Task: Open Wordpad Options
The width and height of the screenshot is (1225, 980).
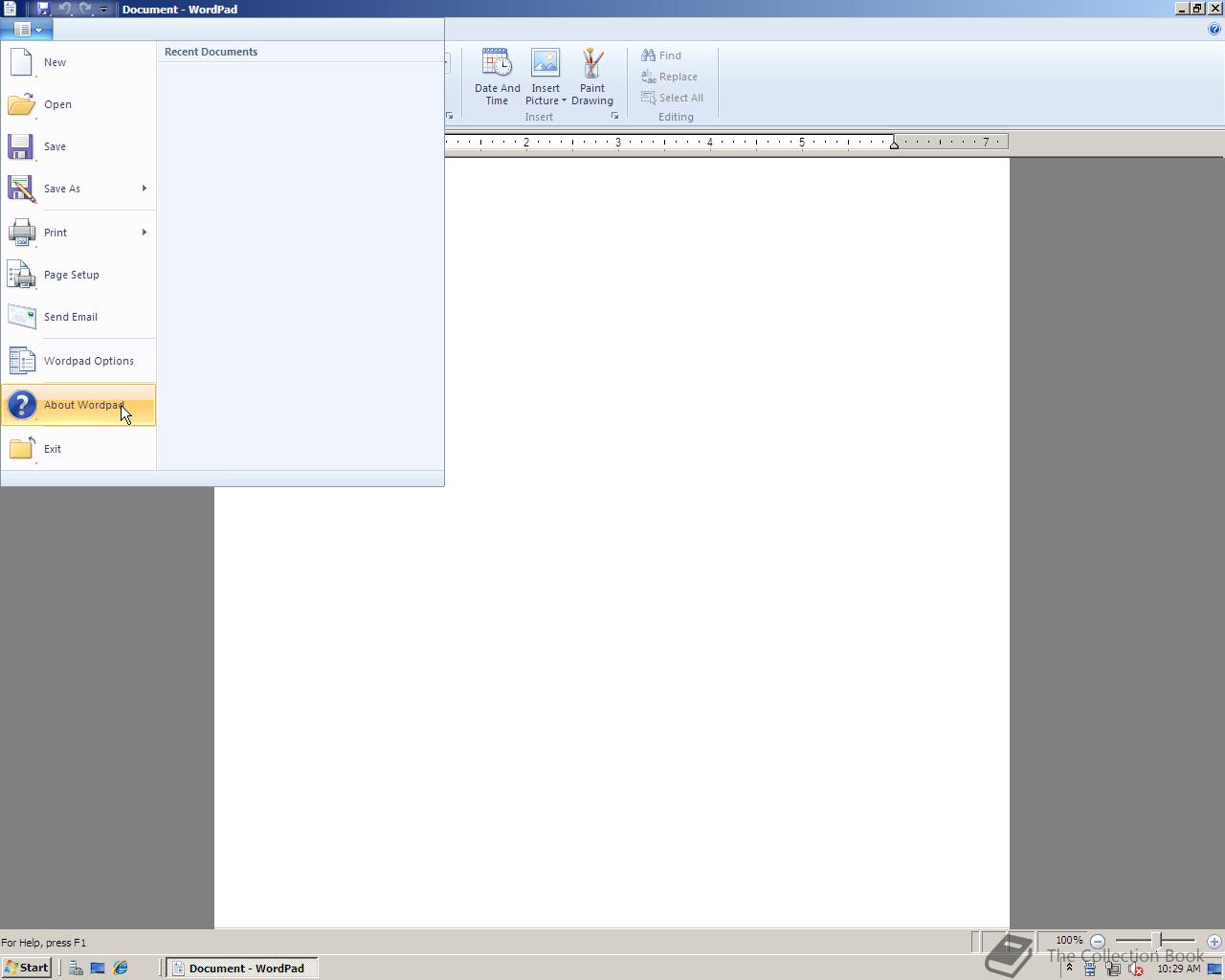Action: tap(78, 361)
